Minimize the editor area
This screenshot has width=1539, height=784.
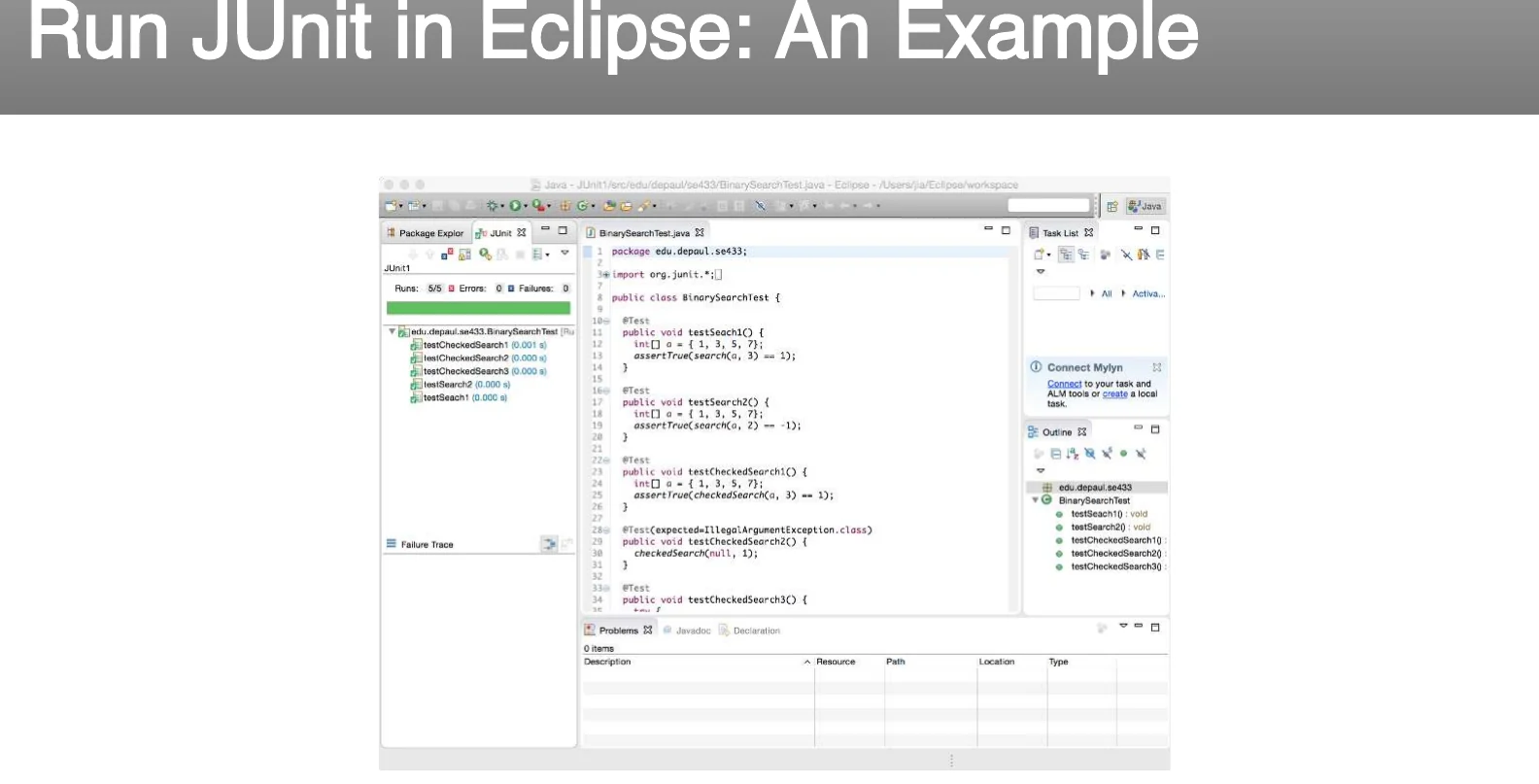click(988, 229)
